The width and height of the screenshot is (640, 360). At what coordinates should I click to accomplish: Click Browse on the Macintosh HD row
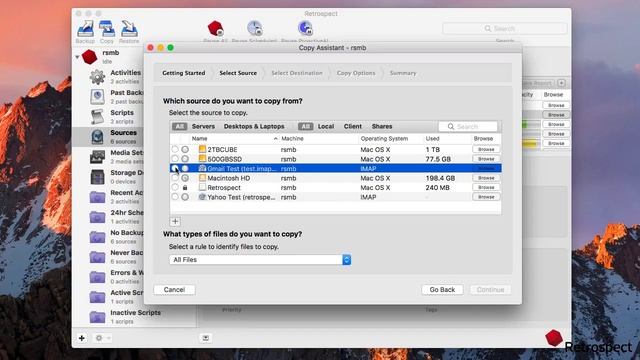tap(486, 178)
